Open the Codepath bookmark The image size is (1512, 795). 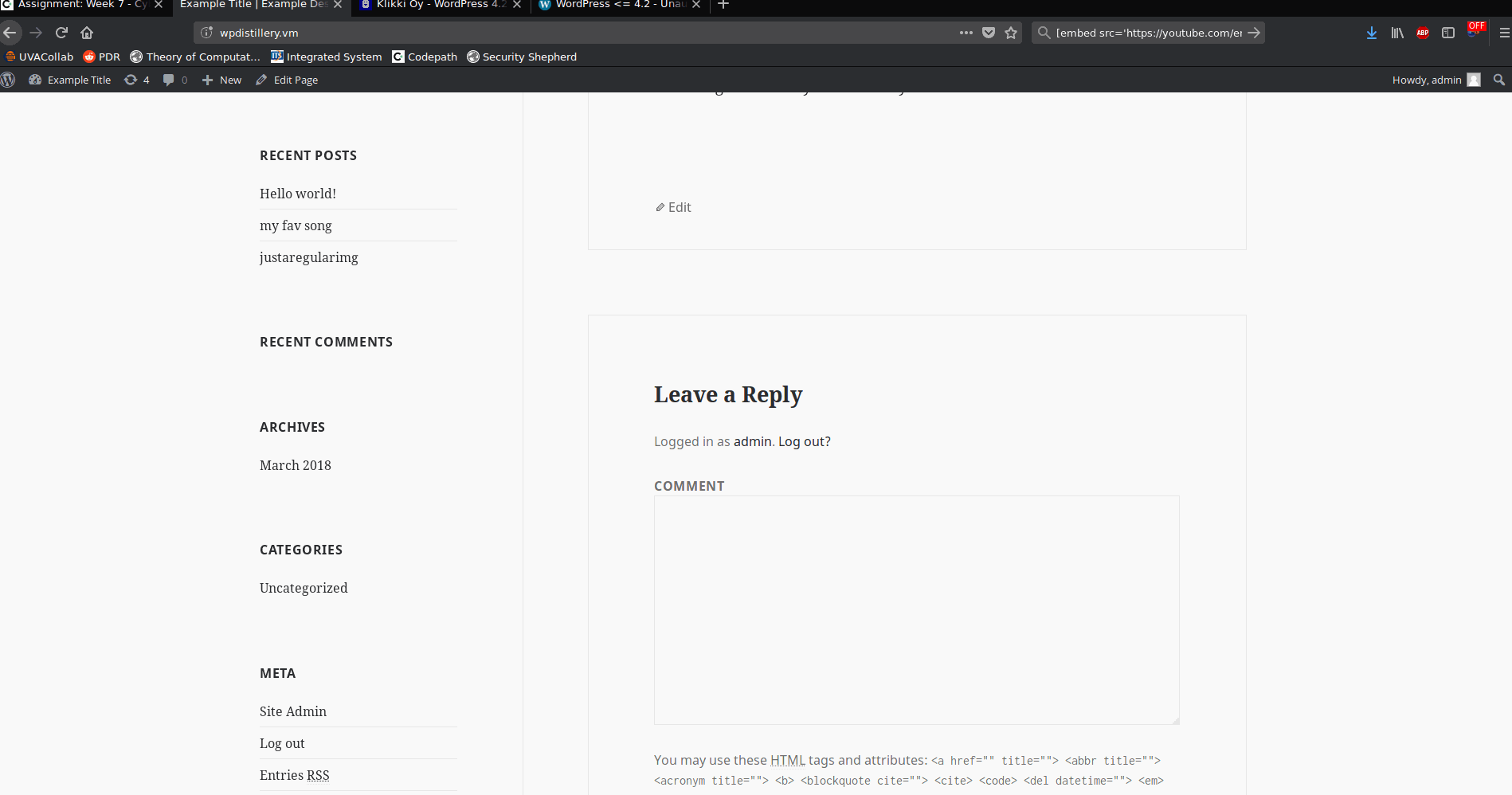tap(425, 57)
